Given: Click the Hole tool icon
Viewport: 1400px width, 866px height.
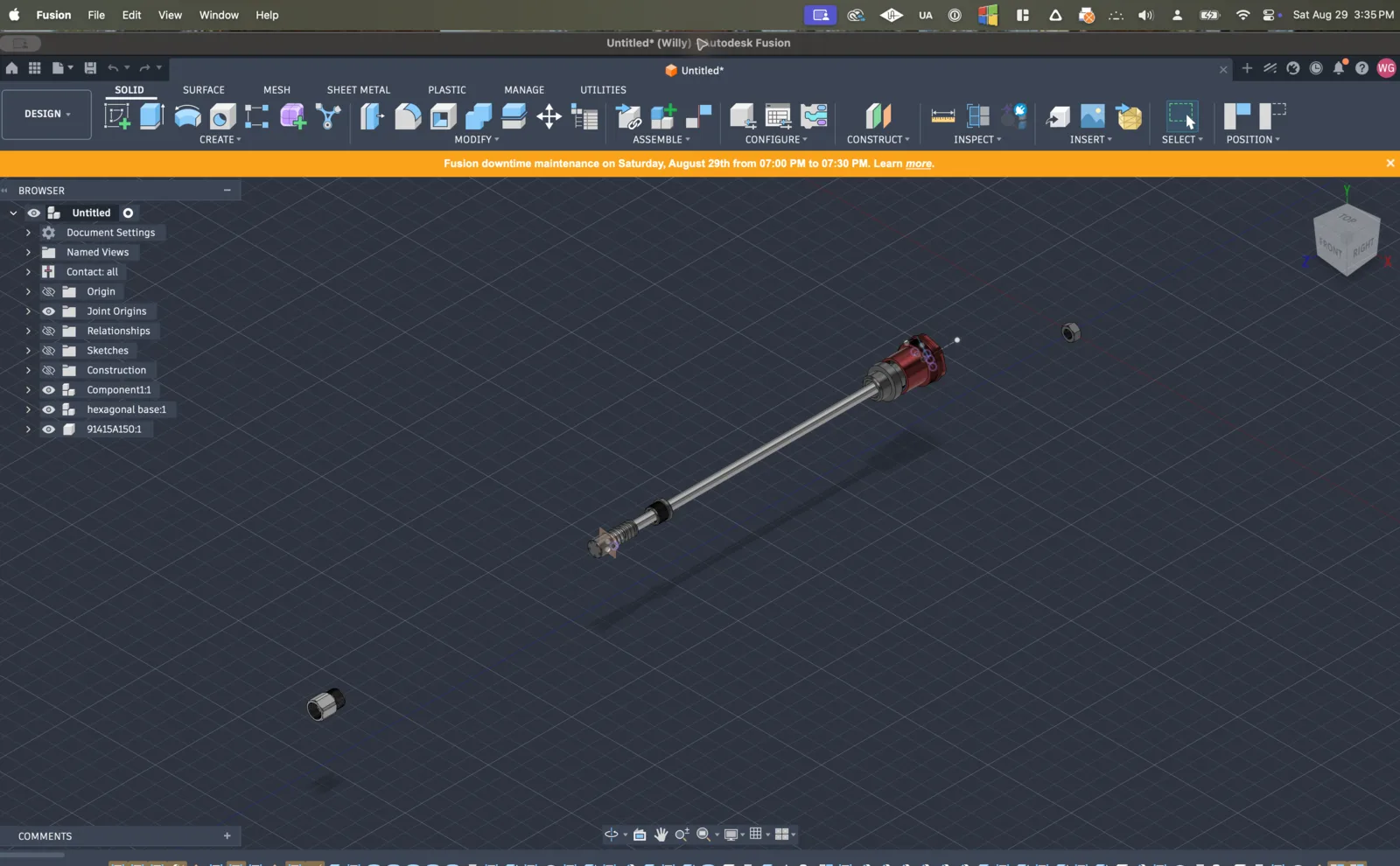Looking at the screenshot, I should pyautogui.click(x=222, y=116).
